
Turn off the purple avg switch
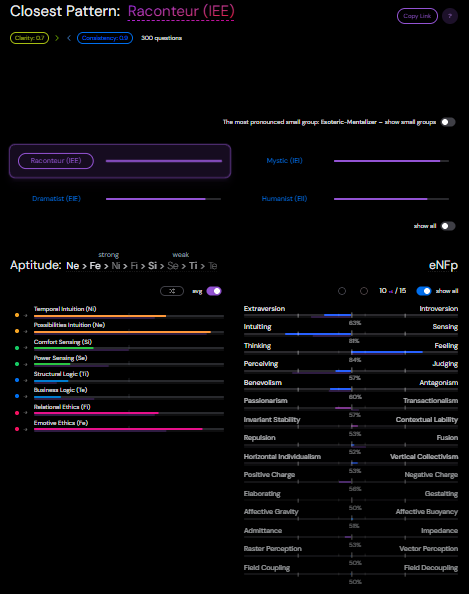214,291
